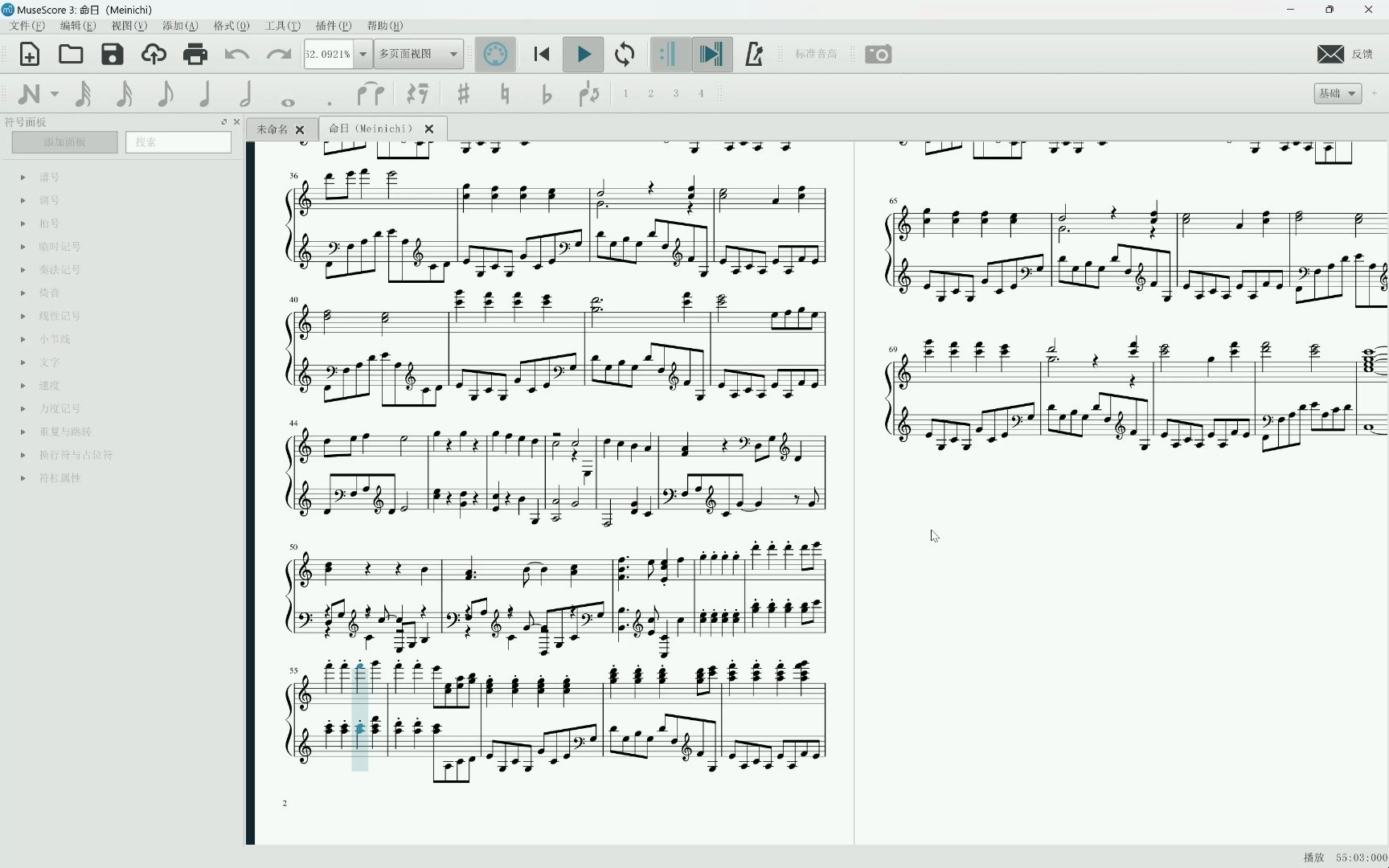
Task: Open note input mode dropdown arrow
Action: [55, 94]
